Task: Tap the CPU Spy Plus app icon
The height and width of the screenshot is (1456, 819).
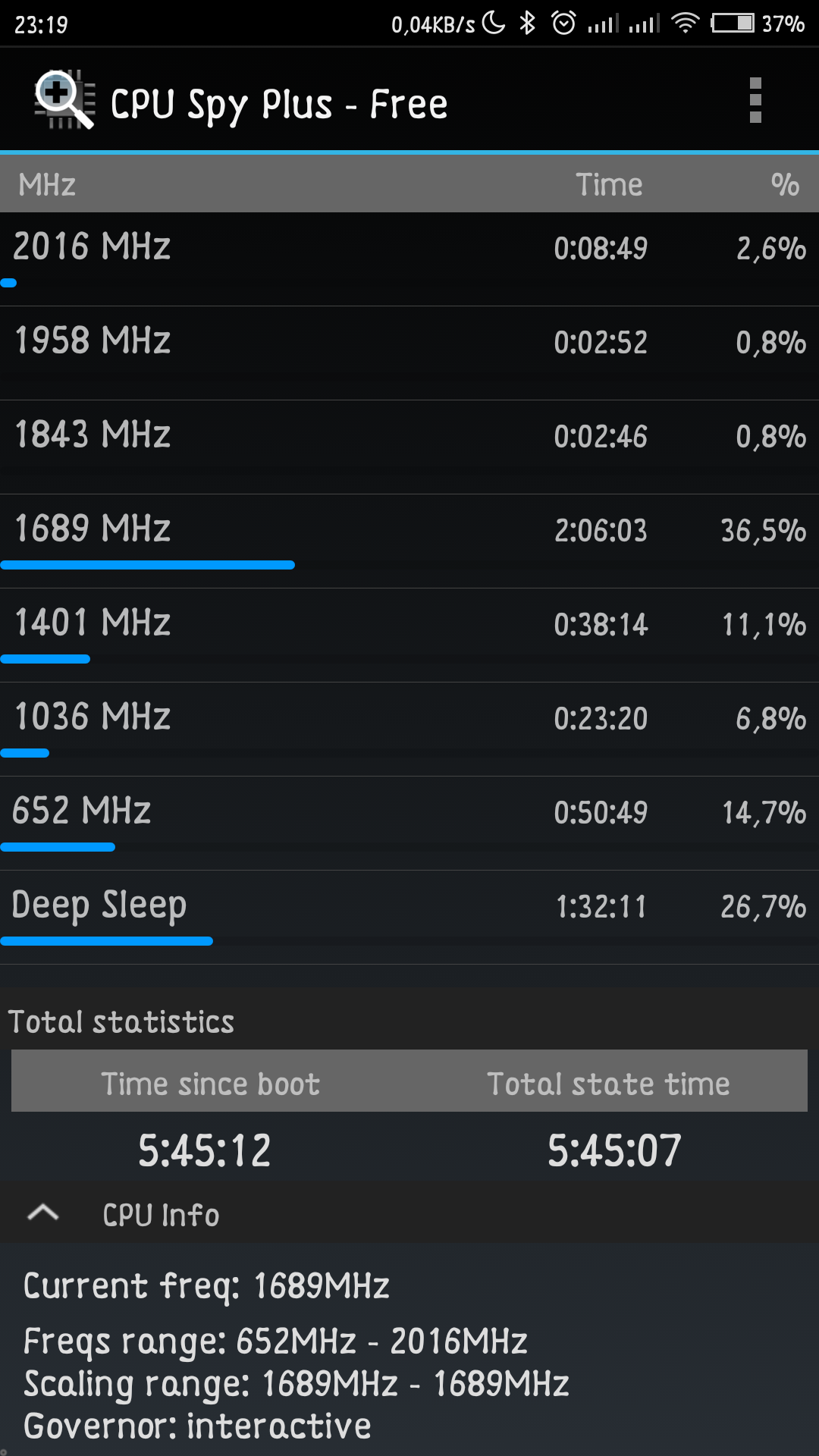Action: point(64,100)
